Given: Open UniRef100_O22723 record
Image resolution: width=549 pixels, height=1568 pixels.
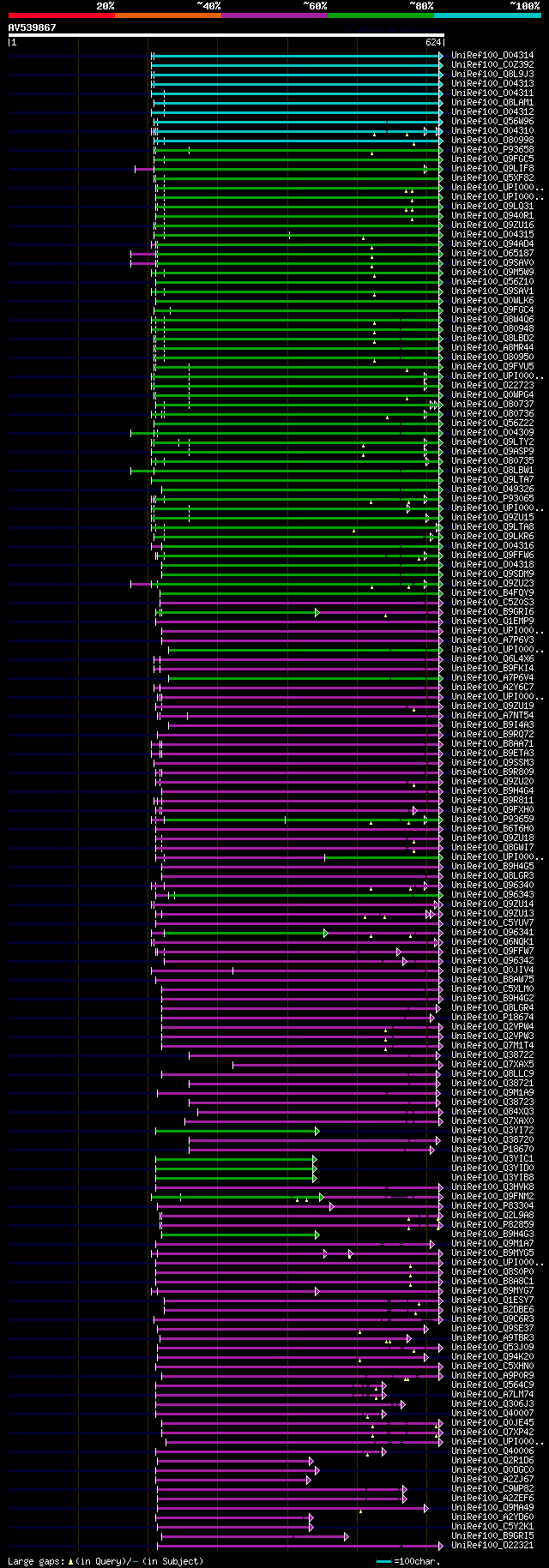Looking at the screenshot, I should tap(492, 385).
